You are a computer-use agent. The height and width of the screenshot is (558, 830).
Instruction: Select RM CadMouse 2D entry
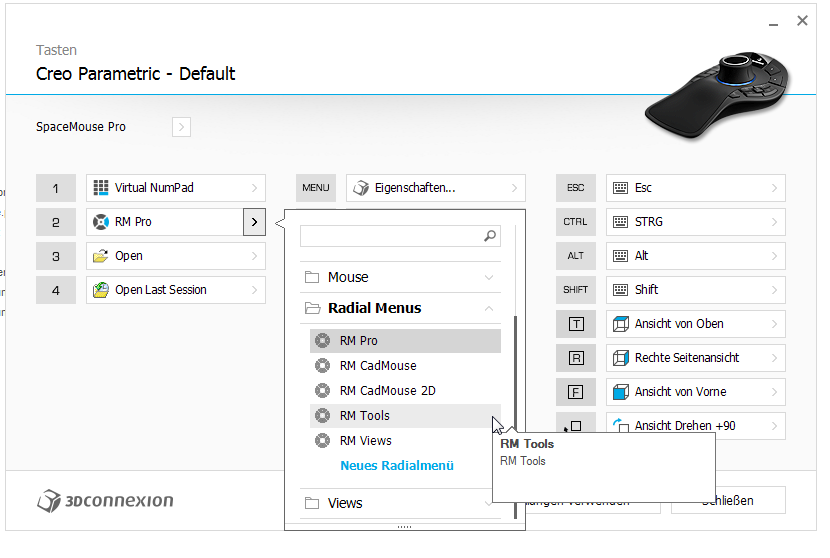coord(405,391)
